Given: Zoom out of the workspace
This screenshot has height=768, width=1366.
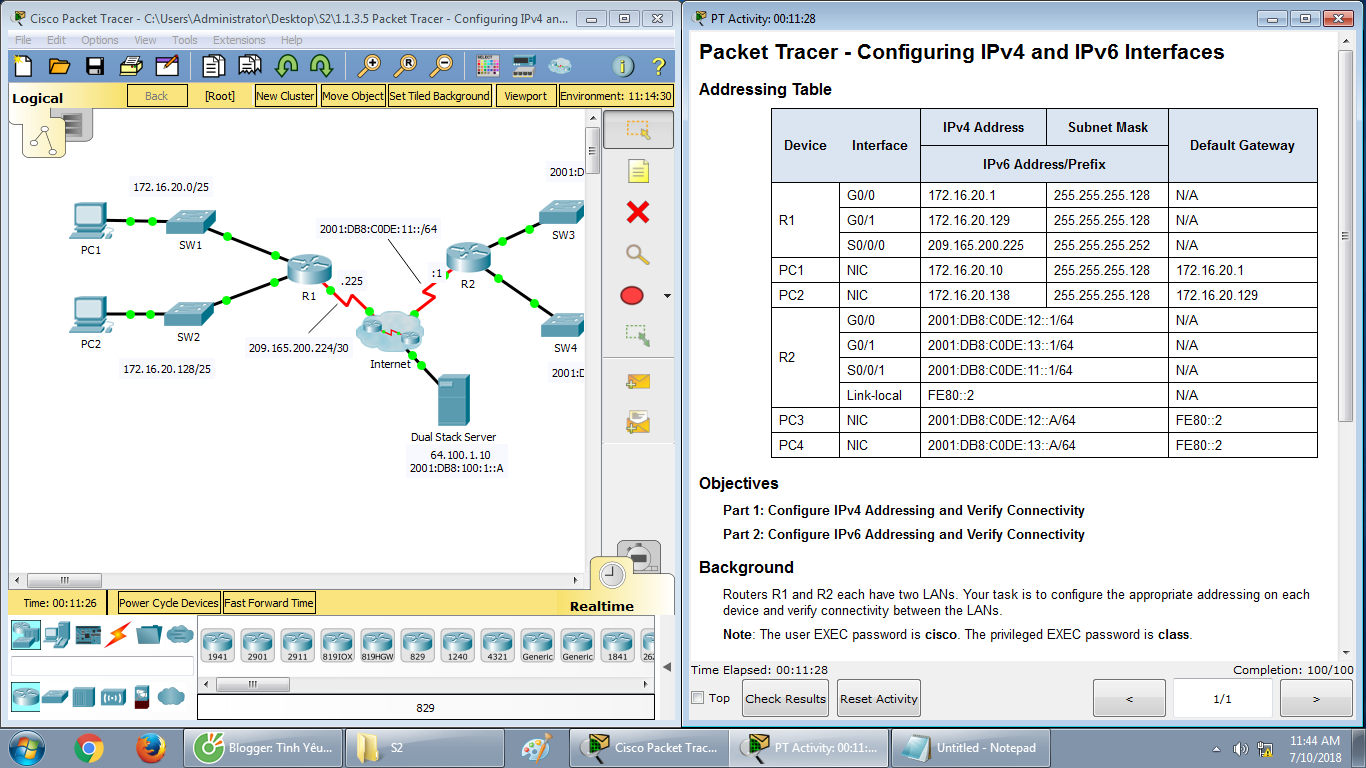Looking at the screenshot, I should pyautogui.click(x=441, y=66).
